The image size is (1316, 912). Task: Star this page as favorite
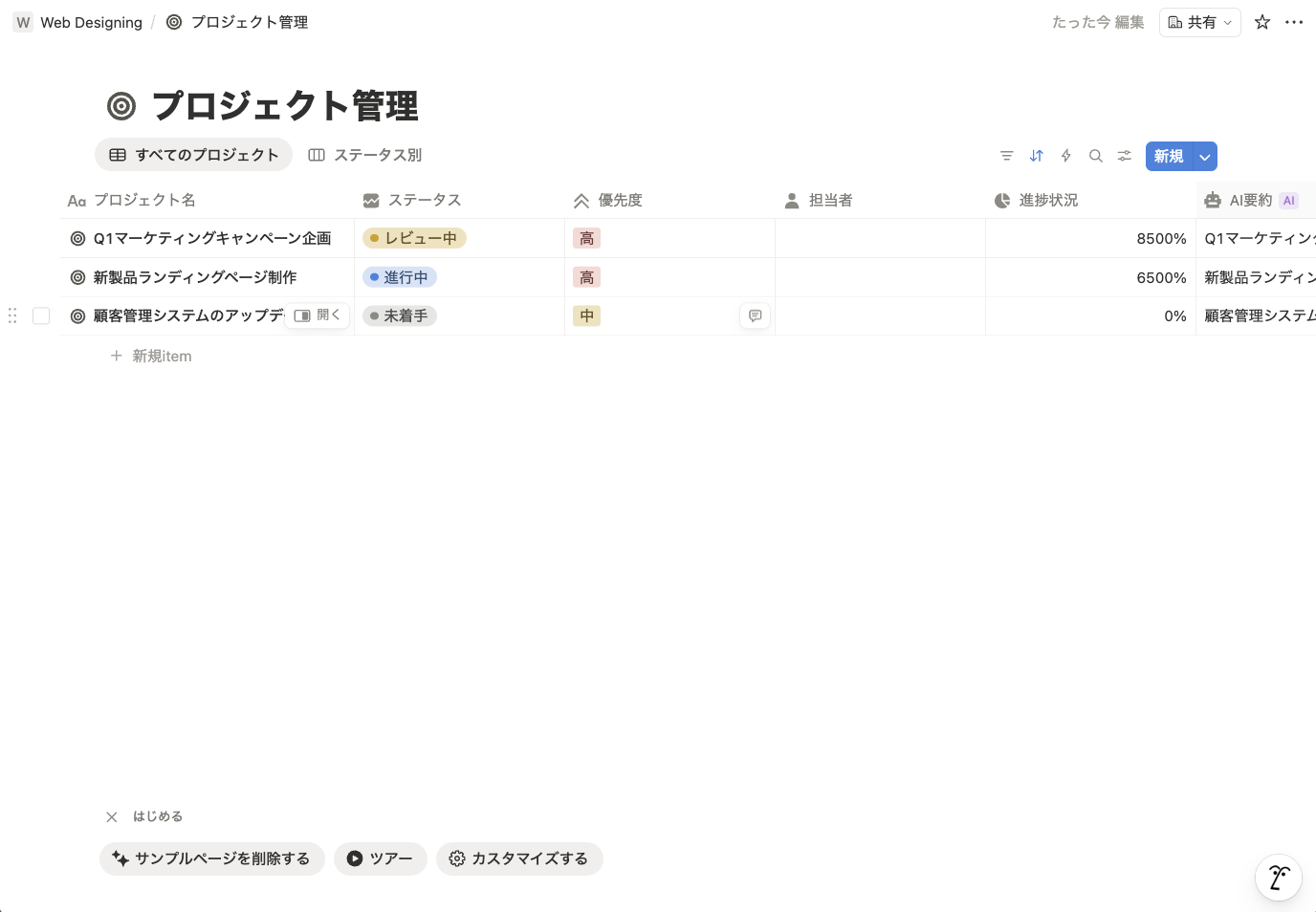click(1262, 22)
